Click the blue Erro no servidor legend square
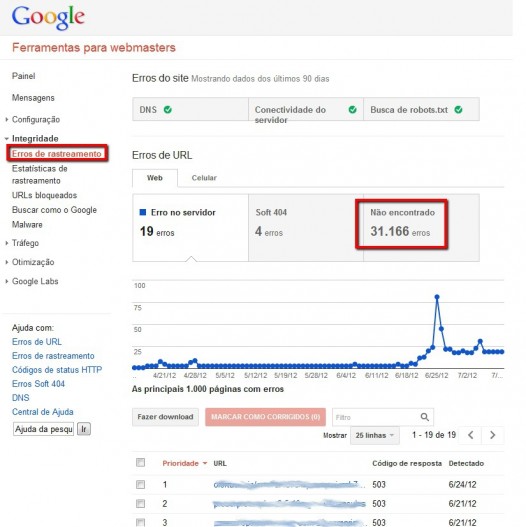 point(143,212)
